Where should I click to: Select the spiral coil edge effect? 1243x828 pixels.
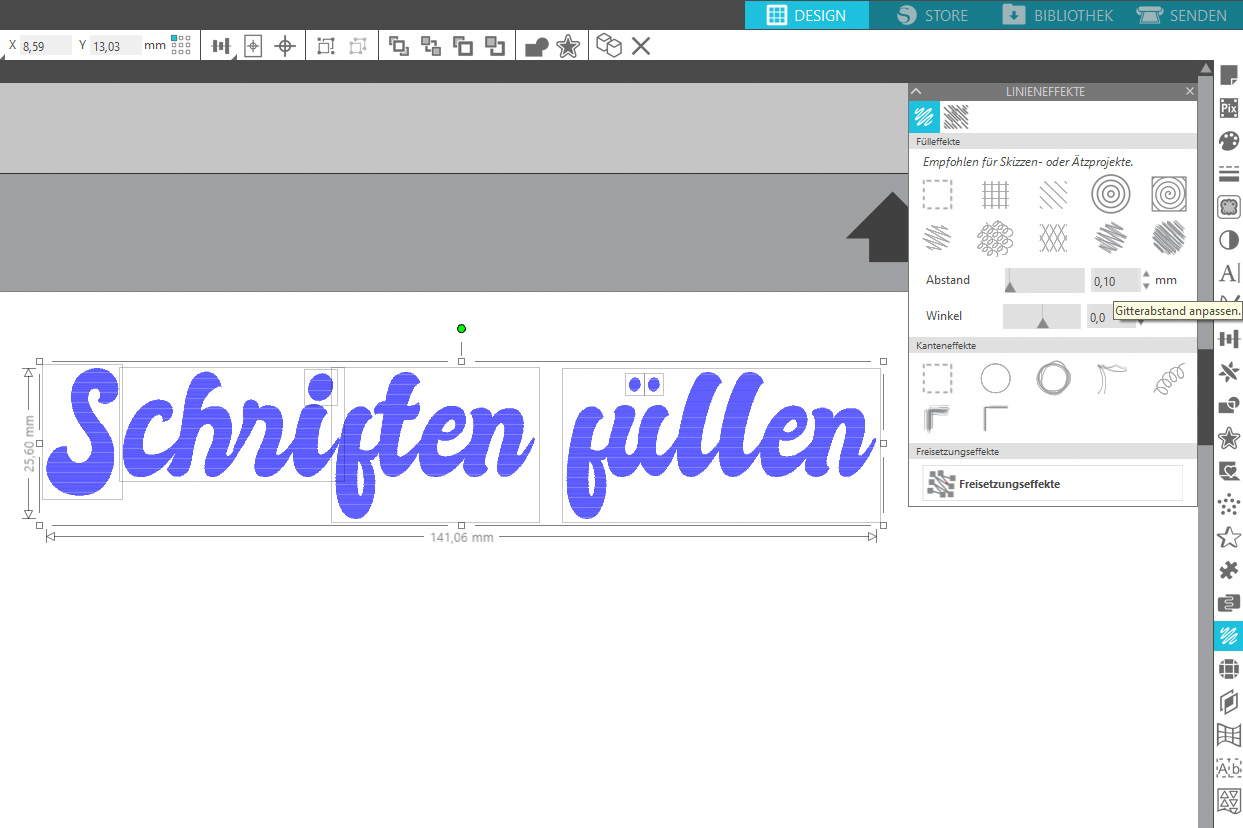click(x=1168, y=379)
